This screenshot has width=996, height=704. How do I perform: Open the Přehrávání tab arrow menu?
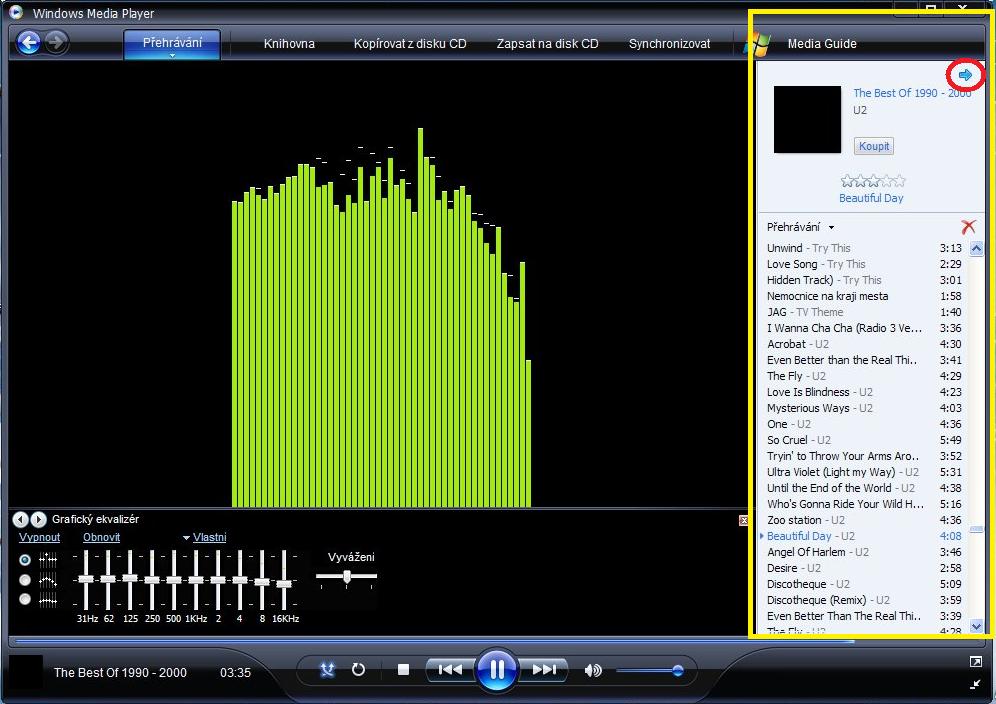172,57
